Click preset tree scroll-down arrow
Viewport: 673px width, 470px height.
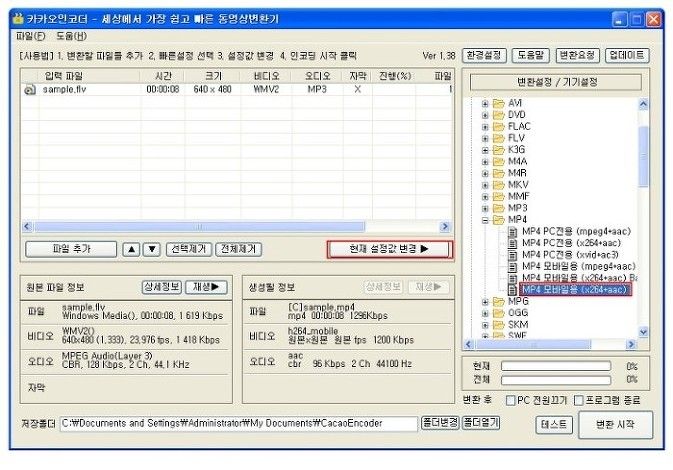point(643,331)
